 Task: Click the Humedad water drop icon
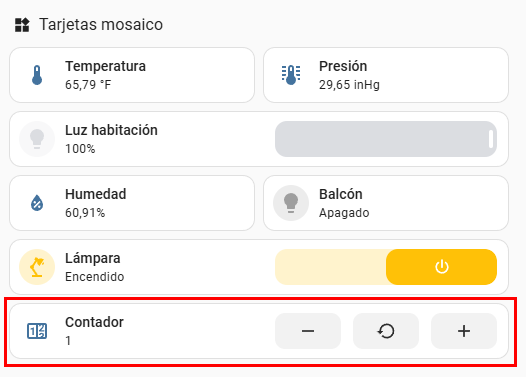[x=37, y=203]
